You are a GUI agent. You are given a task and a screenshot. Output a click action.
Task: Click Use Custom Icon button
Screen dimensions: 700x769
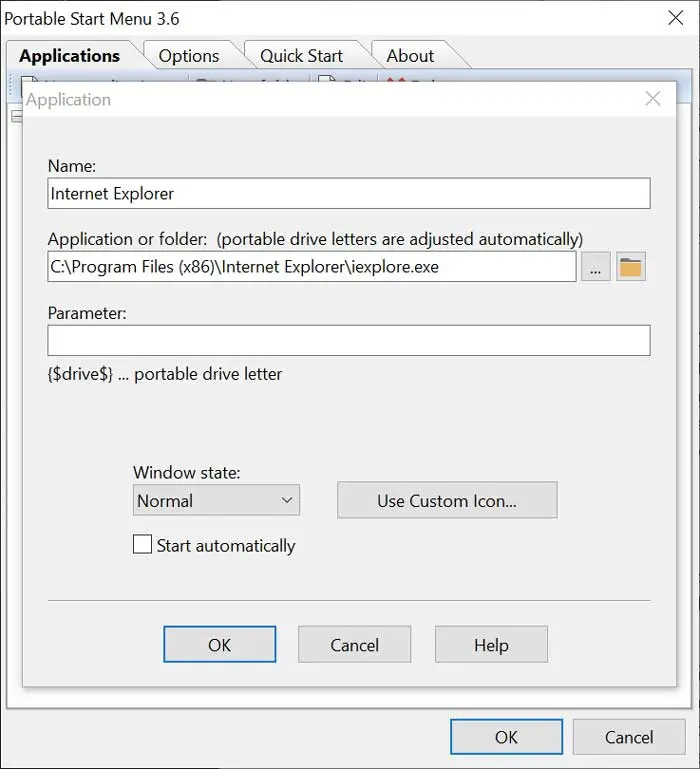coord(447,500)
